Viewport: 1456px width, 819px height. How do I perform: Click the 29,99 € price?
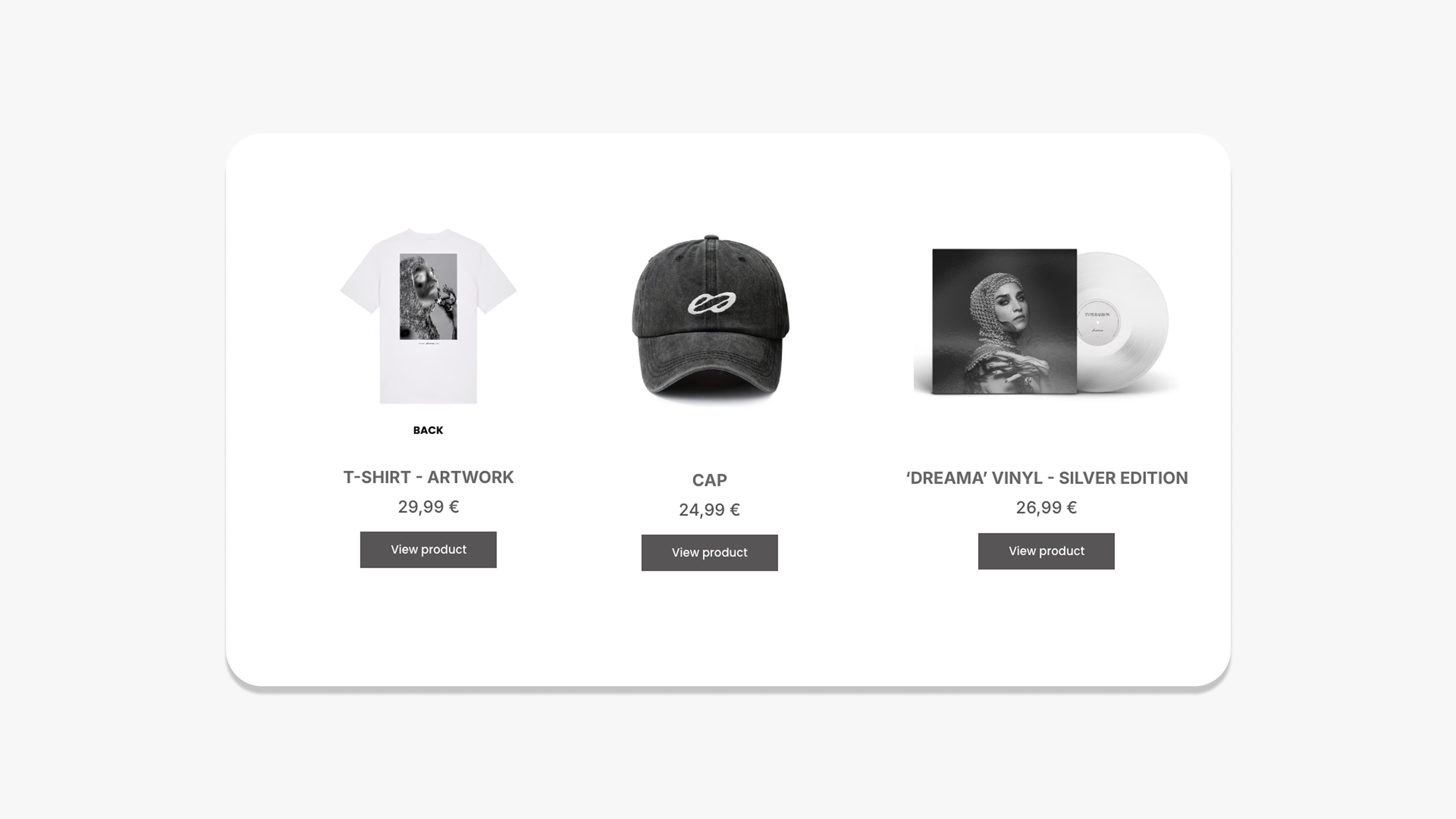[x=428, y=507]
